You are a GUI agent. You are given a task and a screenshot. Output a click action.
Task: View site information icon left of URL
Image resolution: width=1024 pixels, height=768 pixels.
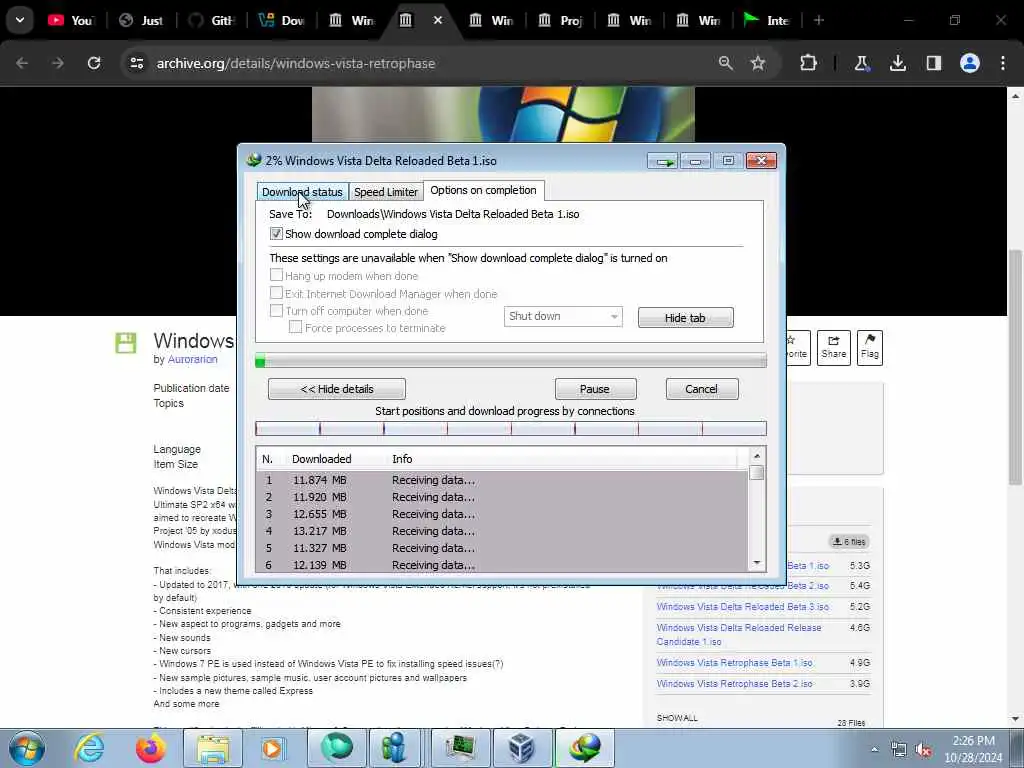136,63
